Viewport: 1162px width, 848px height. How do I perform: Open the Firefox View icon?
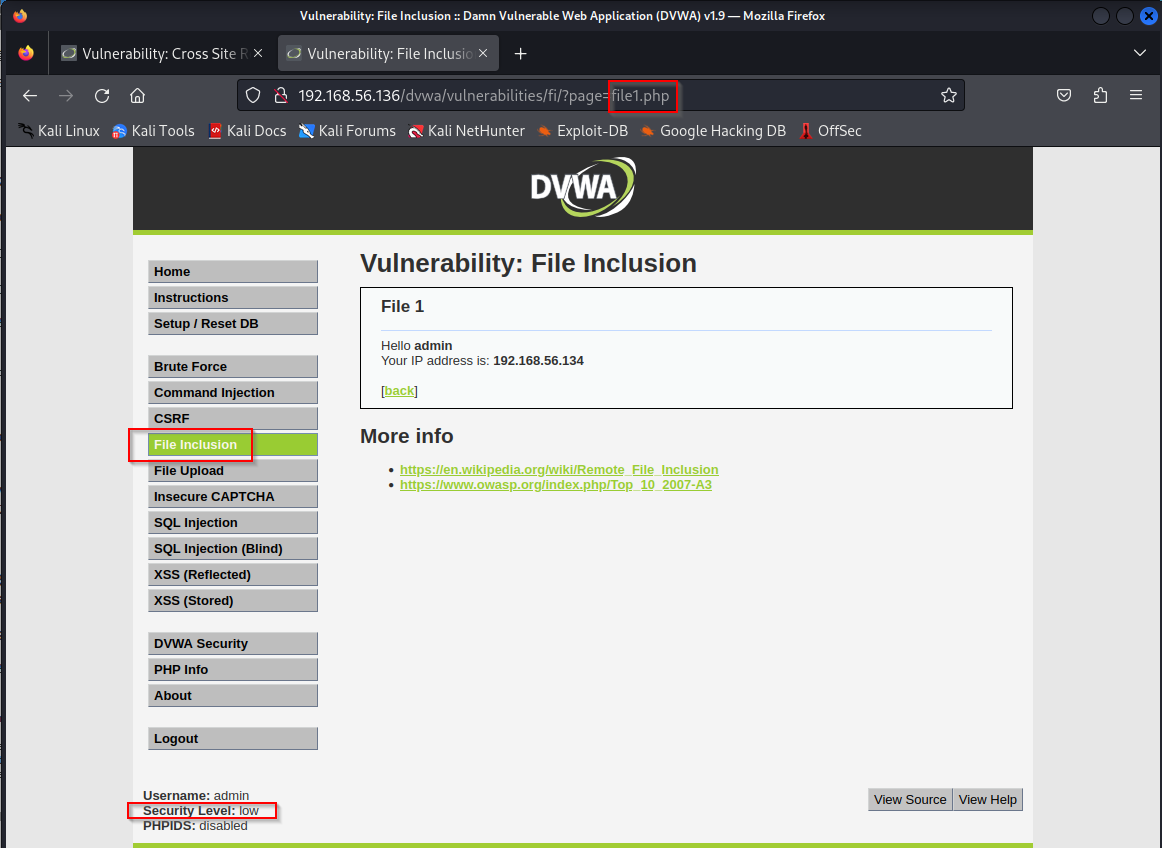coord(26,53)
